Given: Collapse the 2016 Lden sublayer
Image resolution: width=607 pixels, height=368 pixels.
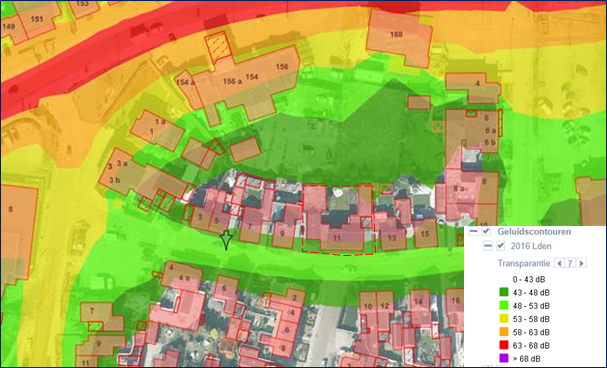Looking at the screenshot, I should point(488,246).
